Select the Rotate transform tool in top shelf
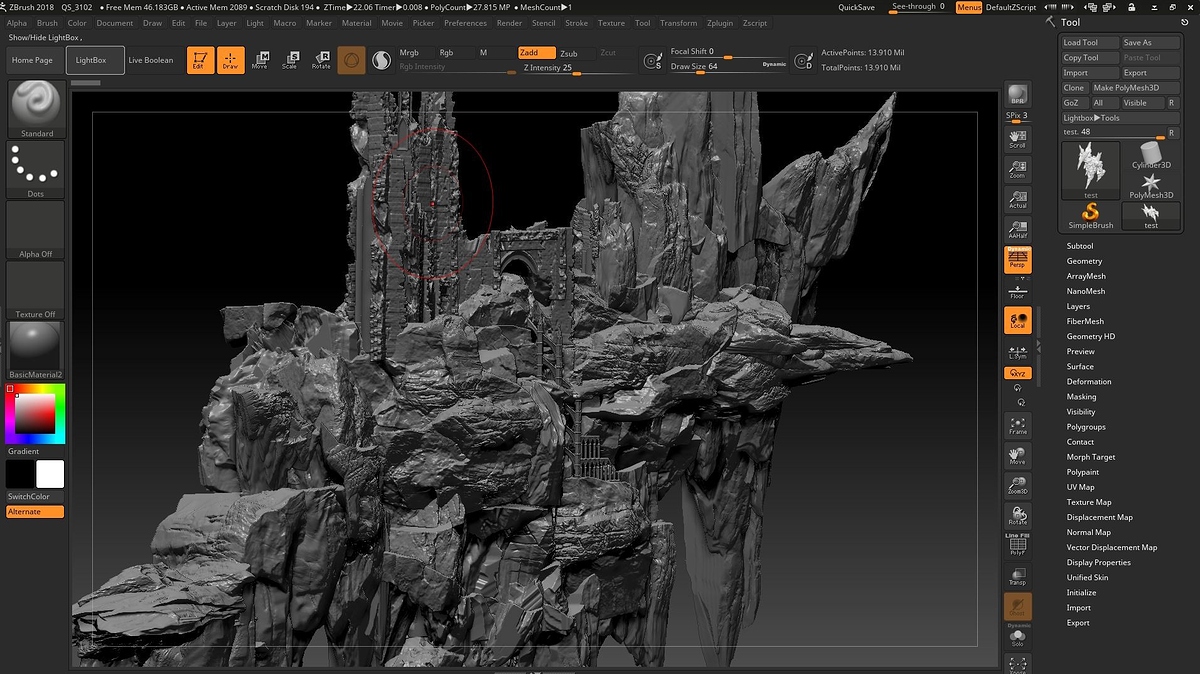Image resolution: width=1200 pixels, height=674 pixels. (321, 60)
